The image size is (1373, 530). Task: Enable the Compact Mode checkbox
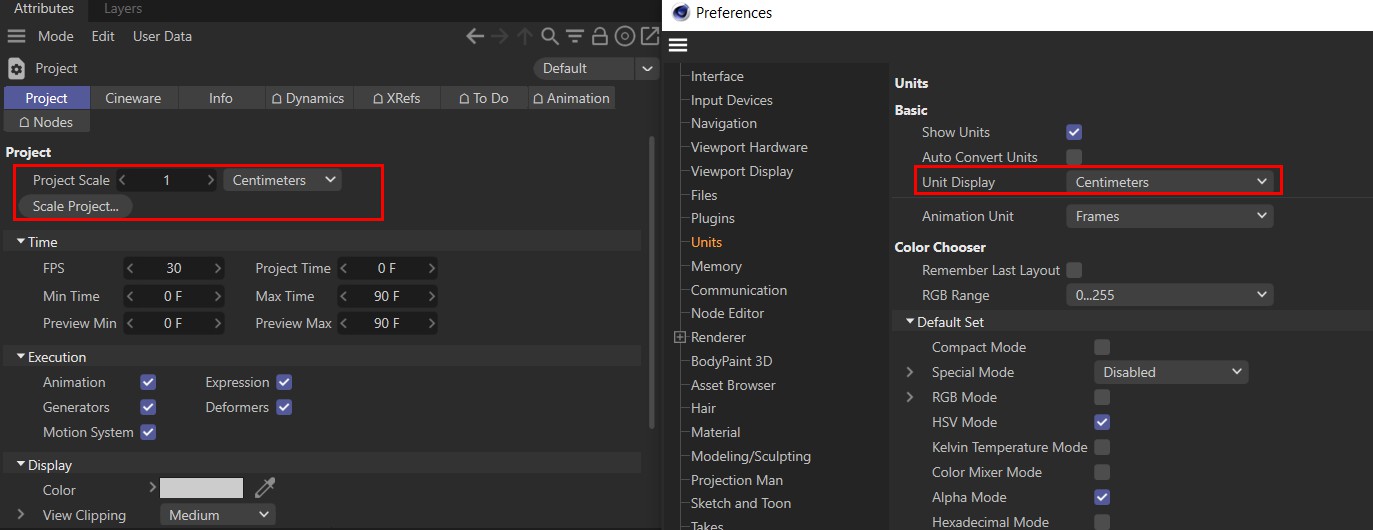pyautogui.click(x=1102, y=347)
